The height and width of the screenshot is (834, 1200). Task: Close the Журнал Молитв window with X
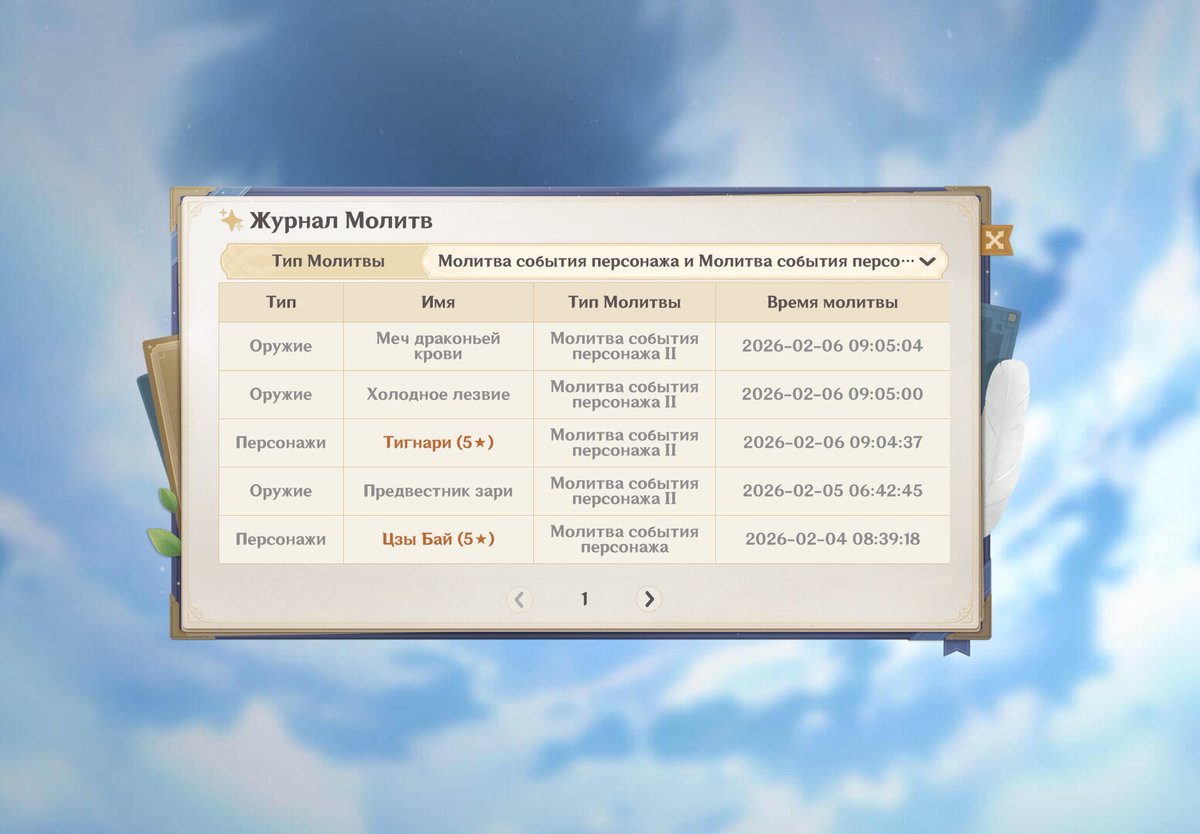(995, 240)
